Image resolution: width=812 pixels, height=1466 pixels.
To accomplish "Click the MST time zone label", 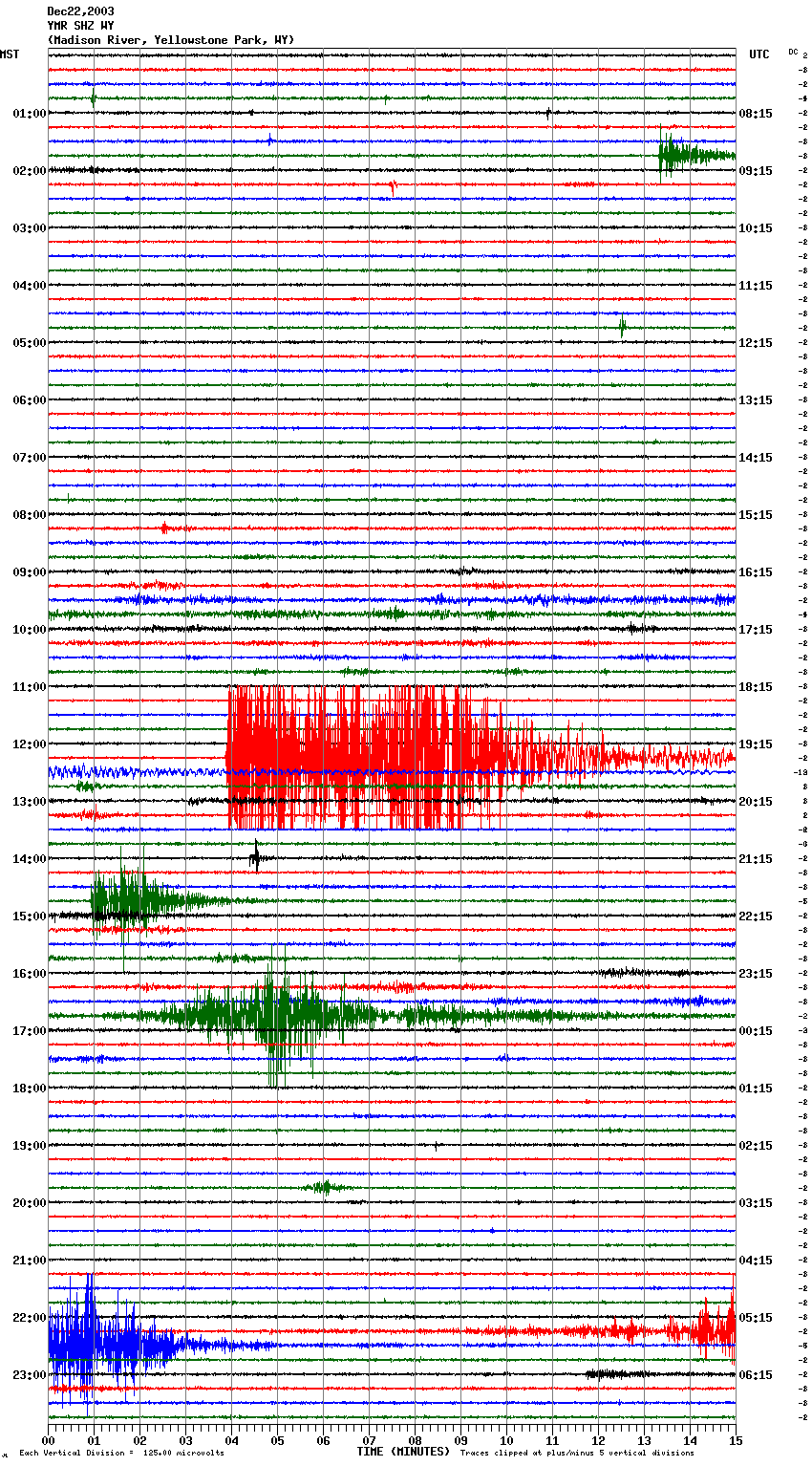I will [10, 54].
